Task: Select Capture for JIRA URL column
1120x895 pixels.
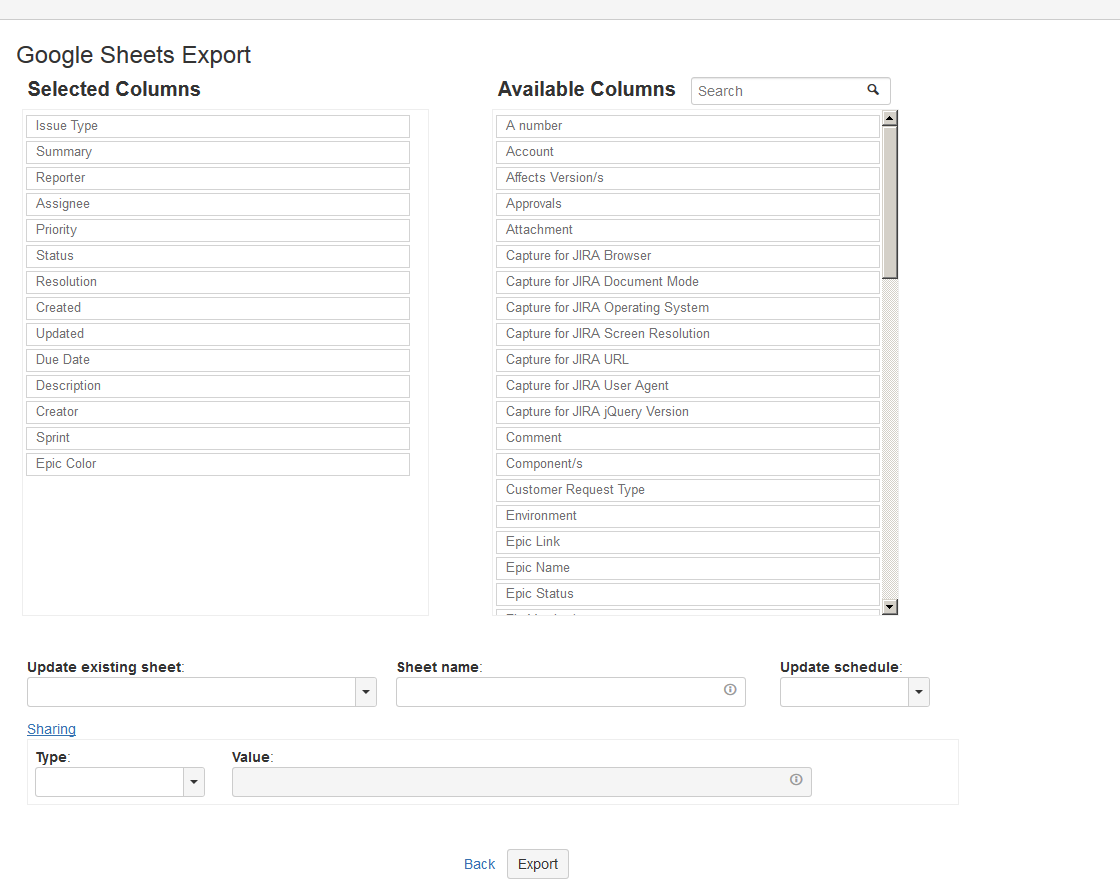Action: [687, 360]
